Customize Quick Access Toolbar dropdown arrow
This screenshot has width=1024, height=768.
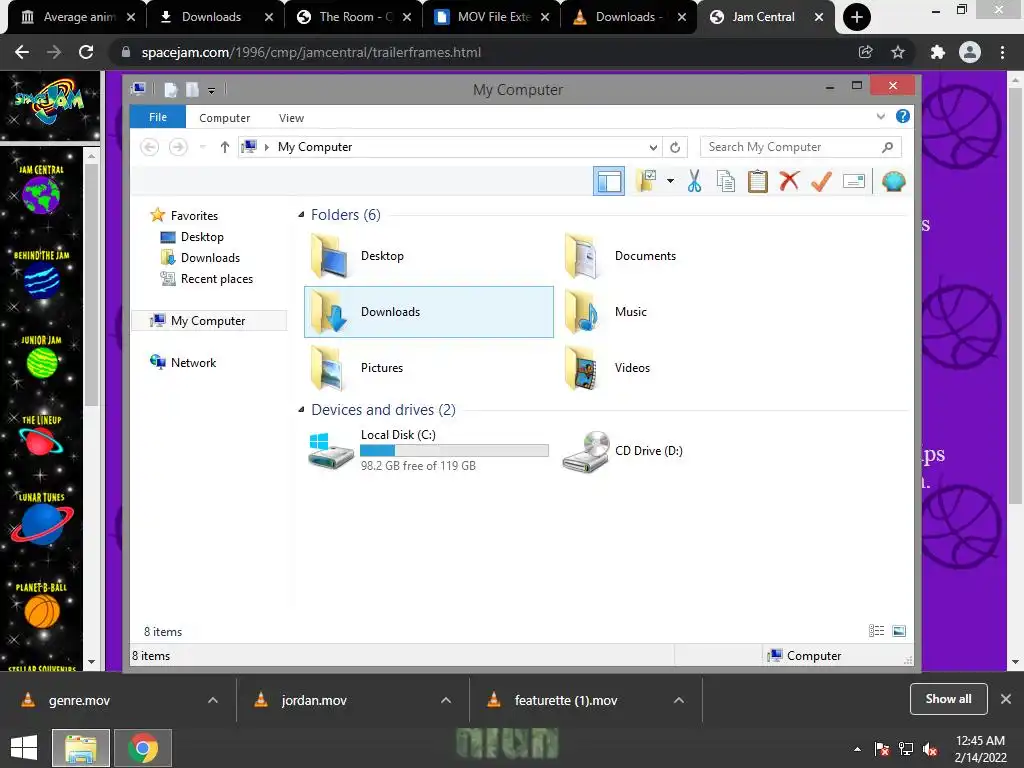click(212, 90)
